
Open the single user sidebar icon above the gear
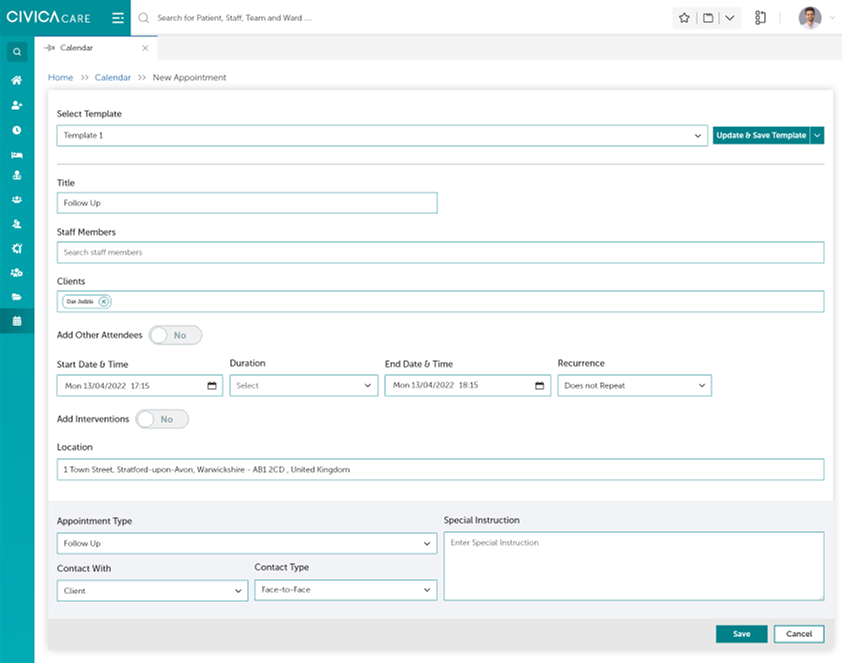point(17,224)
